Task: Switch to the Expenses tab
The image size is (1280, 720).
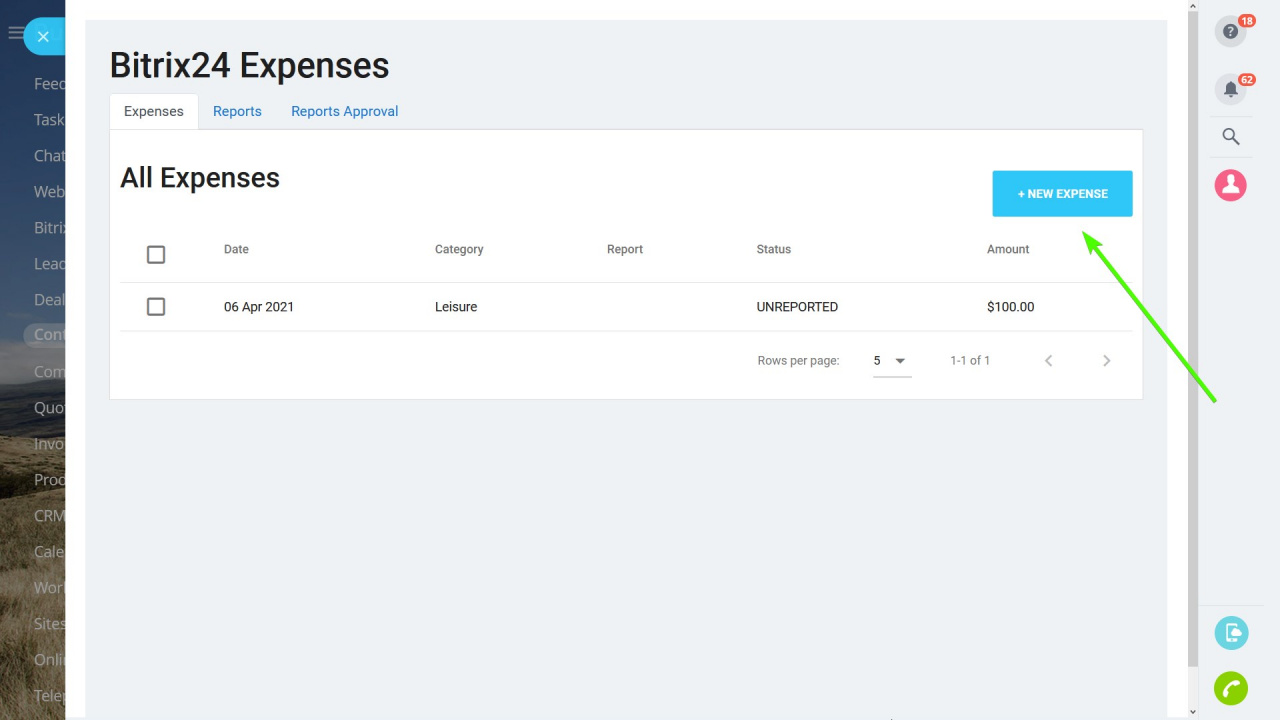Action: (x=154, y=111)
